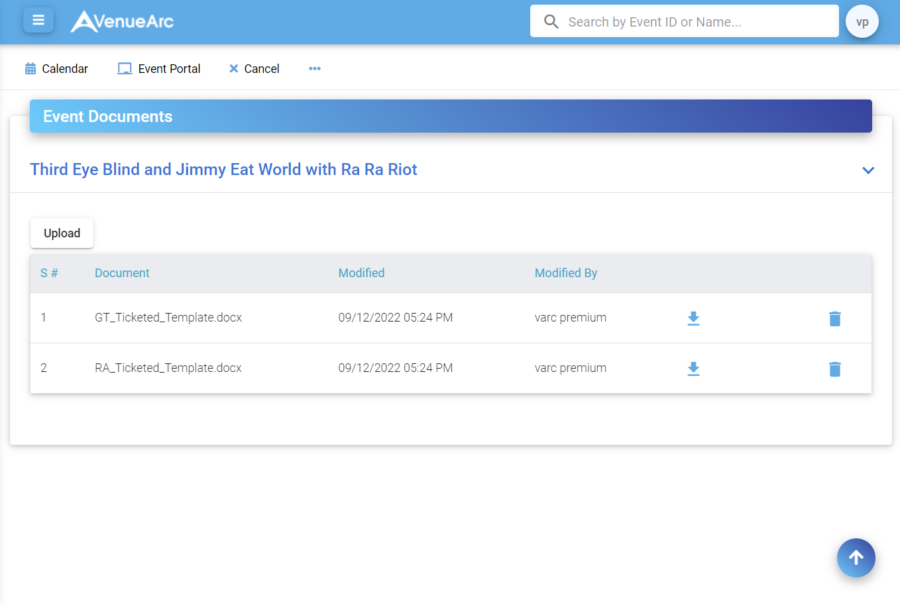Click the scroll-to-top arrow button
Screen dimensions: 900x604
pos(855,558)
